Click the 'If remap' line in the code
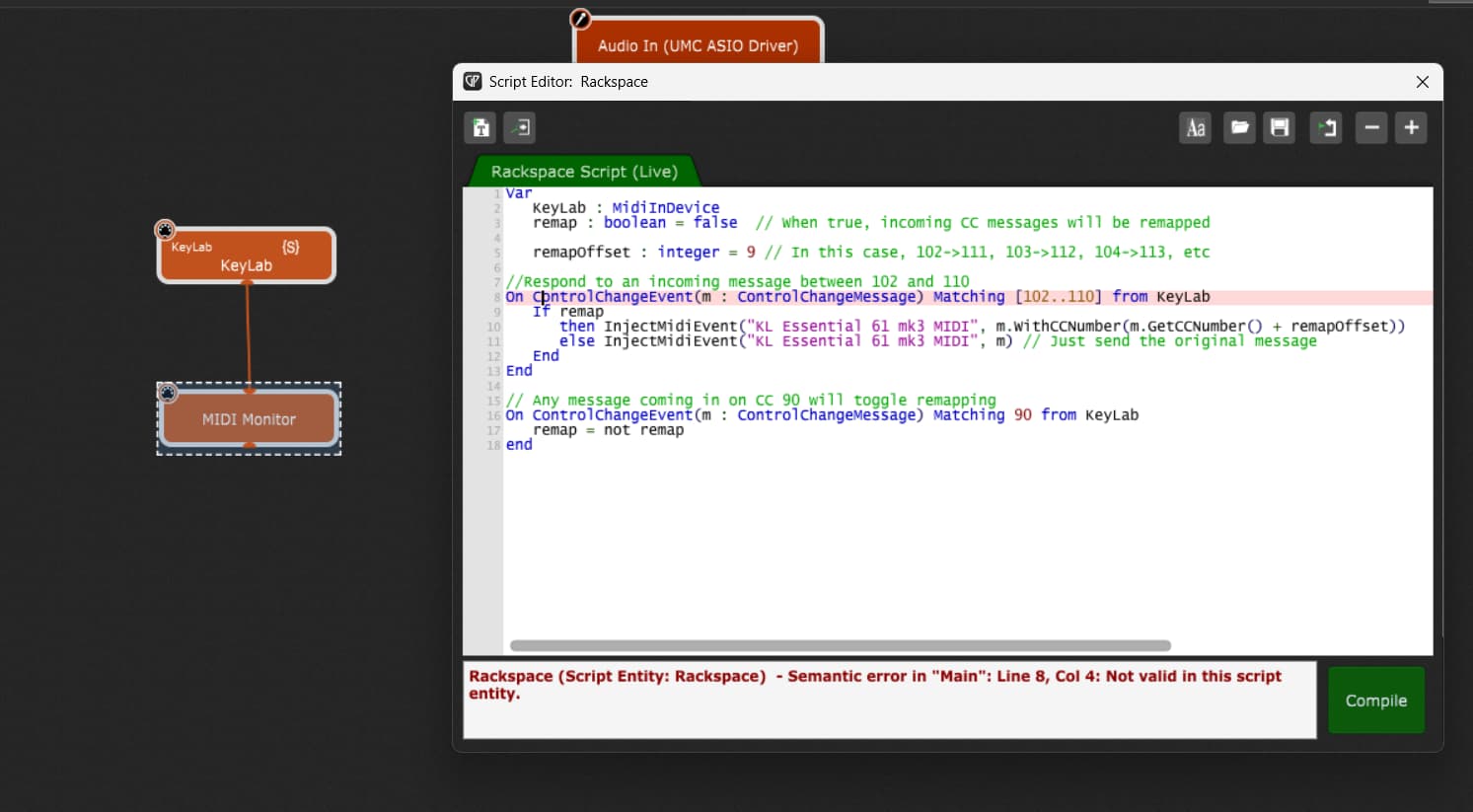 [x=568, y=312]
